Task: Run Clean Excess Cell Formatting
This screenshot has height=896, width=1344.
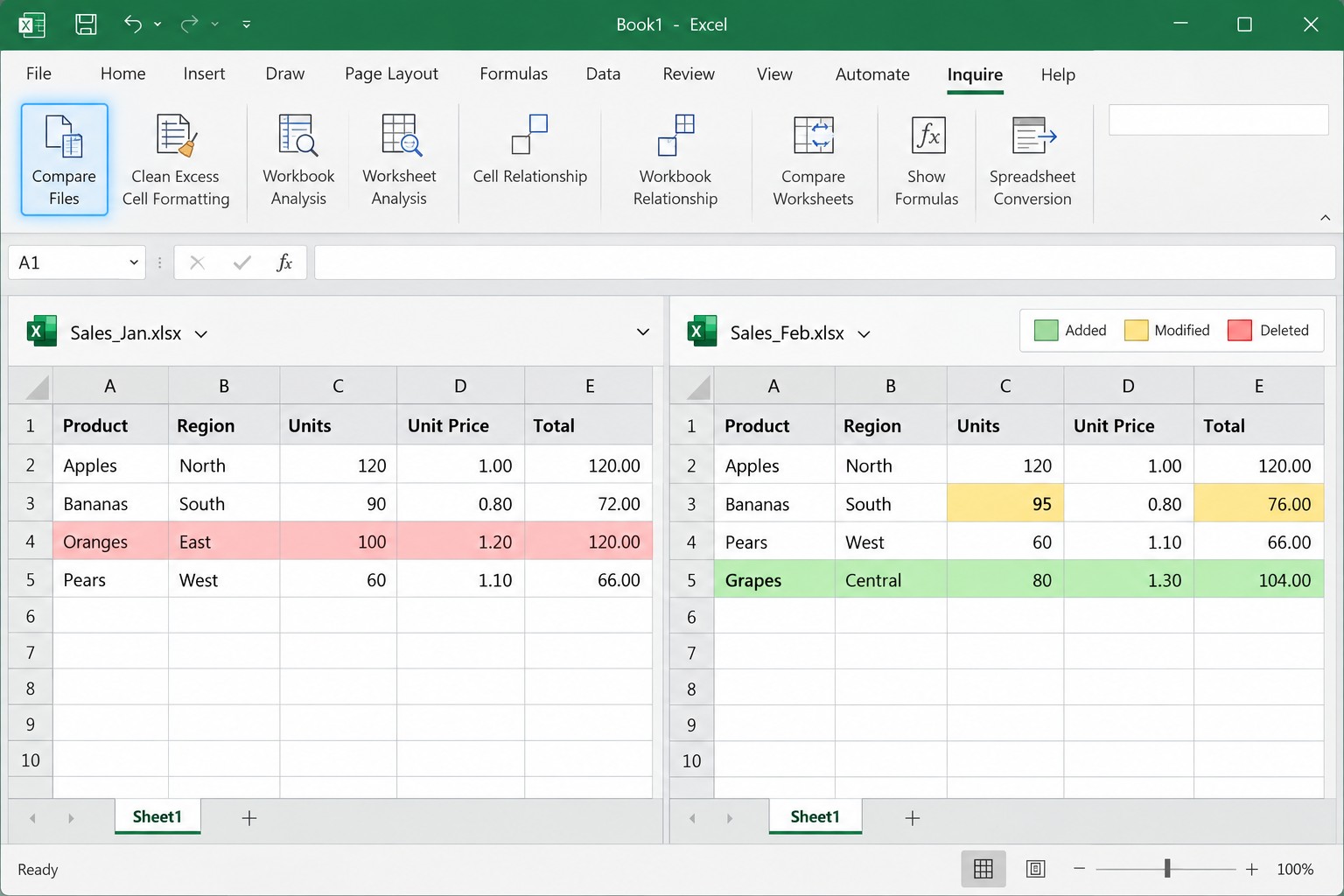Action: point(176,159)
